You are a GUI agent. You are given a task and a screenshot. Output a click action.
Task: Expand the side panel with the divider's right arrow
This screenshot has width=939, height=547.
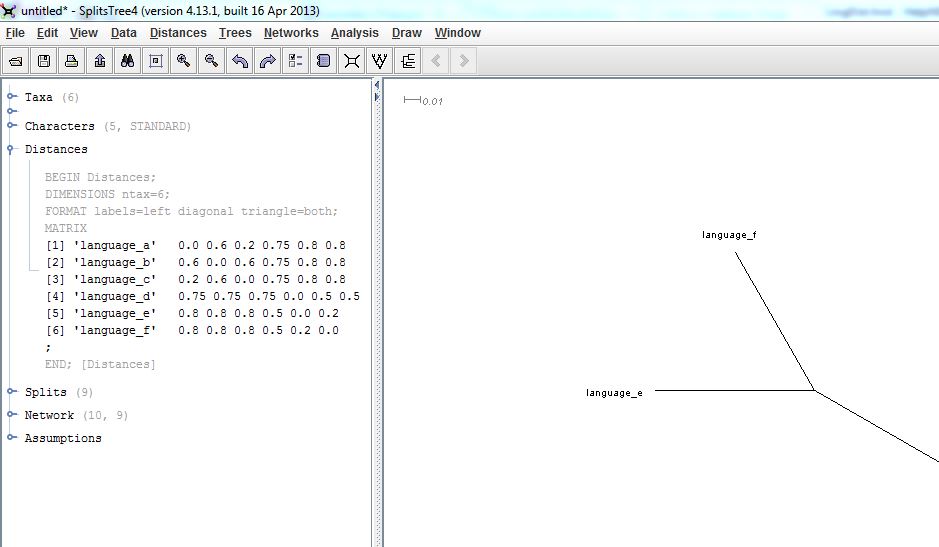(x=377, y=96)
